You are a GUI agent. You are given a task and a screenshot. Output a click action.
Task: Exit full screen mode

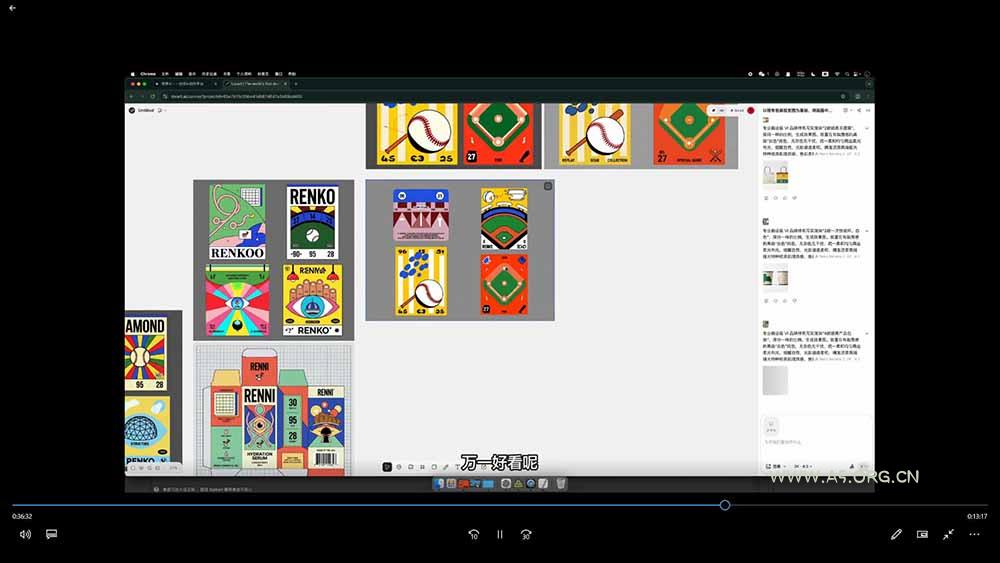coord(948,534)
